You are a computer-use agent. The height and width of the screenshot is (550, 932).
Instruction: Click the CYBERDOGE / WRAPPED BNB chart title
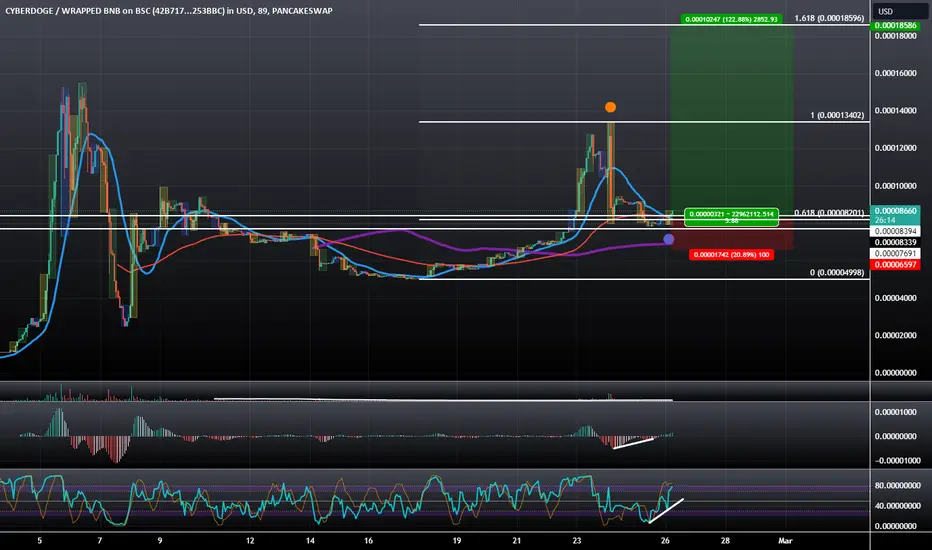click(x=169, y=11)
